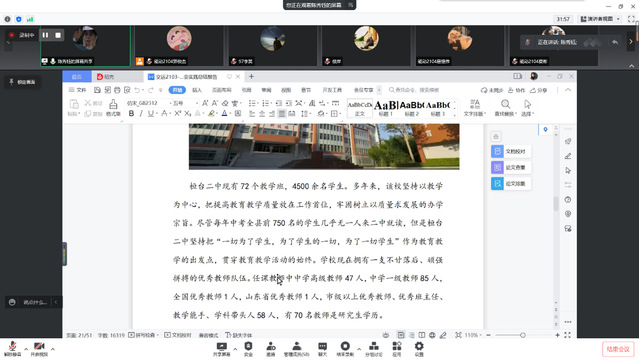Viewport: 639px width, 360px height.
Task: Stop the meeting recording with the square button
Action: (58, 35)
